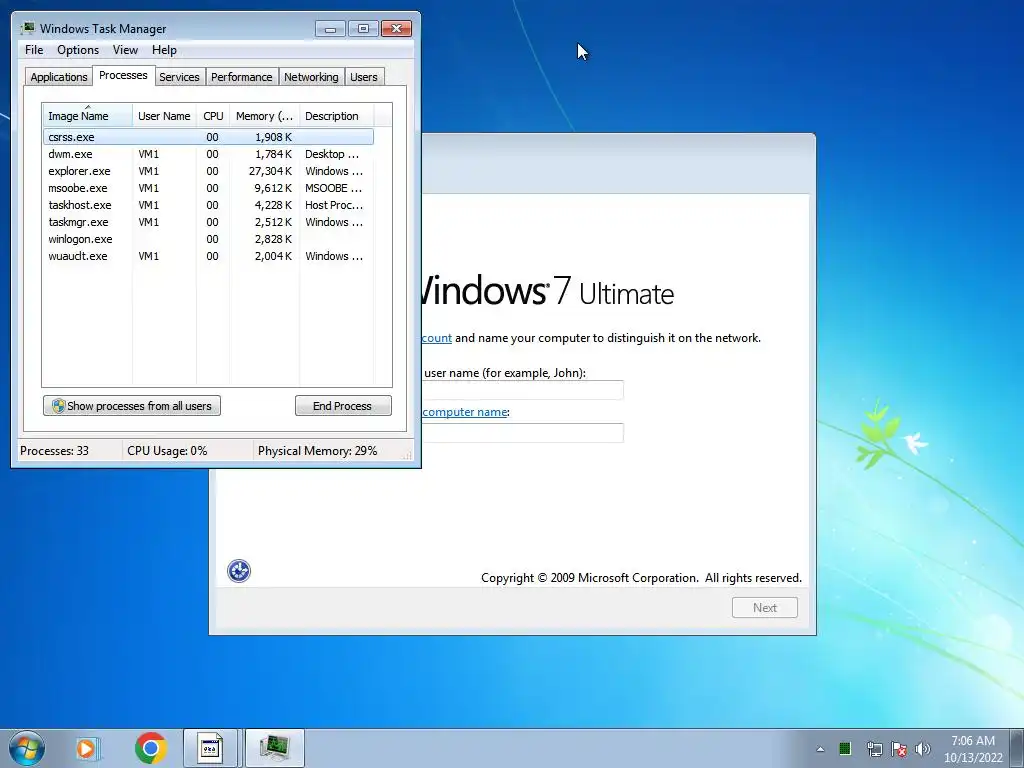The height and width of the screenshot is (768, 1024).
Task: Switch to the Performance tab
Action: coord(242,77)
